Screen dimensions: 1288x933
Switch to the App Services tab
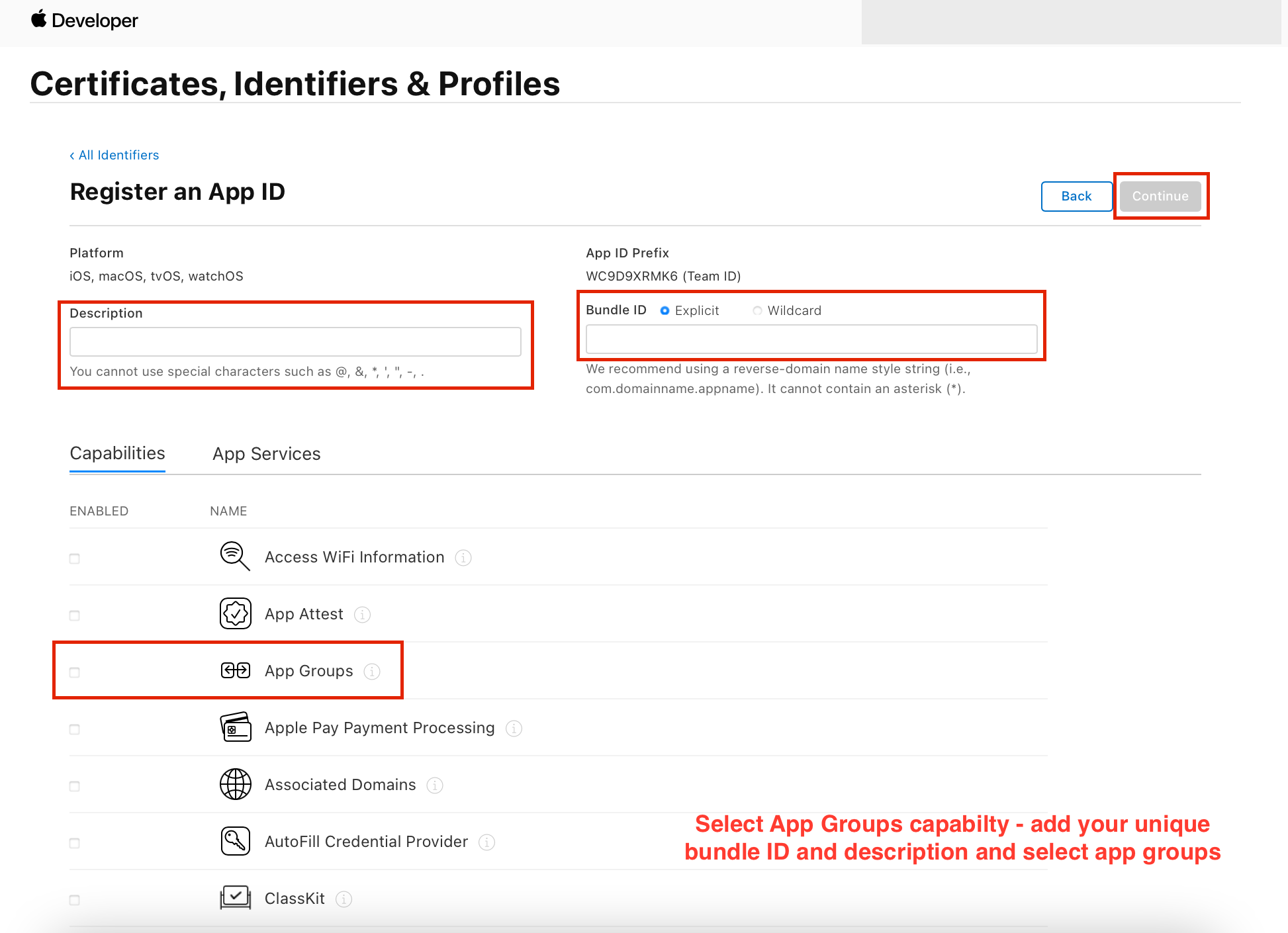tap(266, 454)
